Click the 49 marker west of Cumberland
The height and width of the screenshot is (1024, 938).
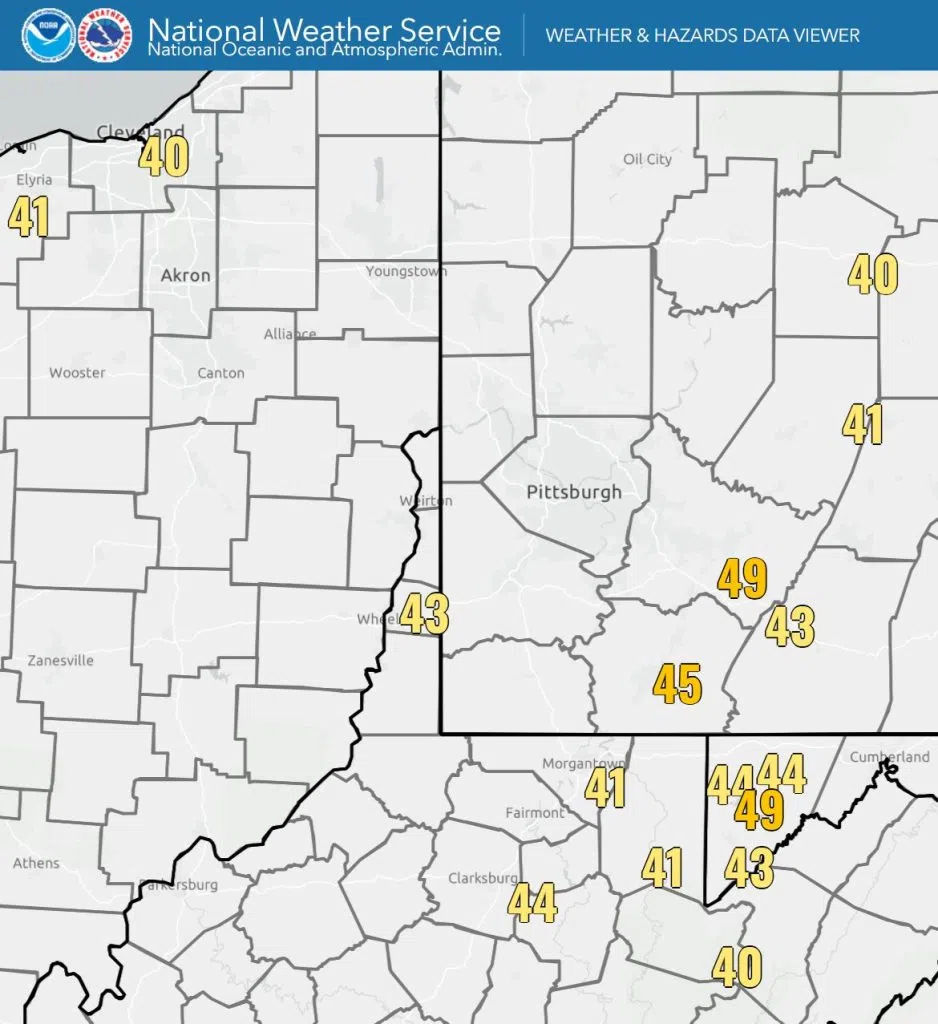point(759,810)
